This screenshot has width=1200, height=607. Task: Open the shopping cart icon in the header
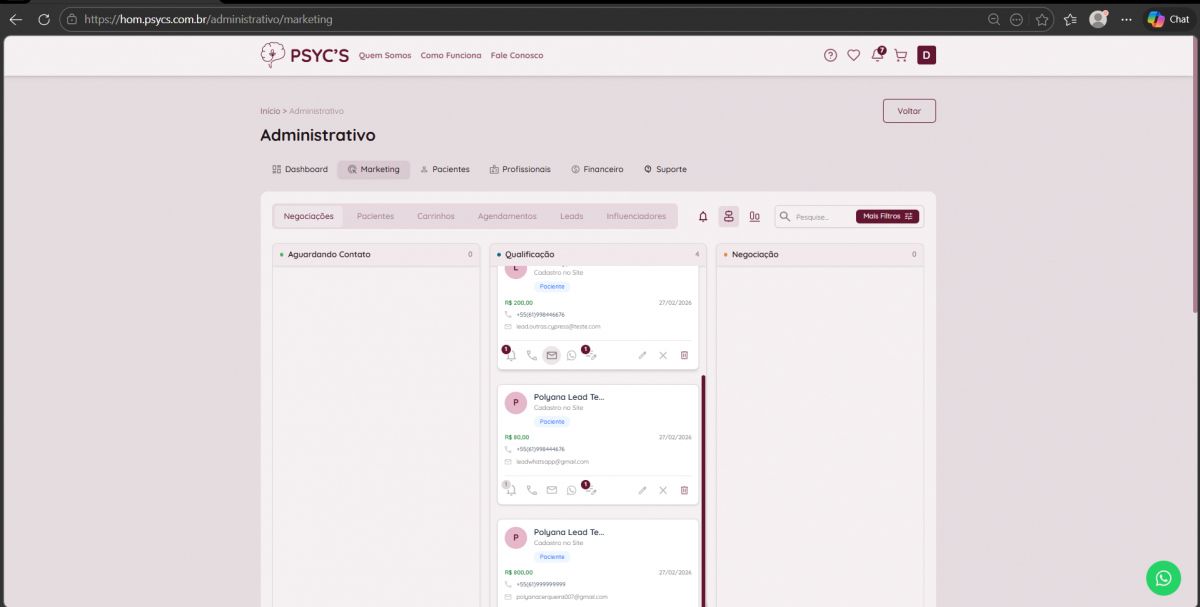[901, 56]
